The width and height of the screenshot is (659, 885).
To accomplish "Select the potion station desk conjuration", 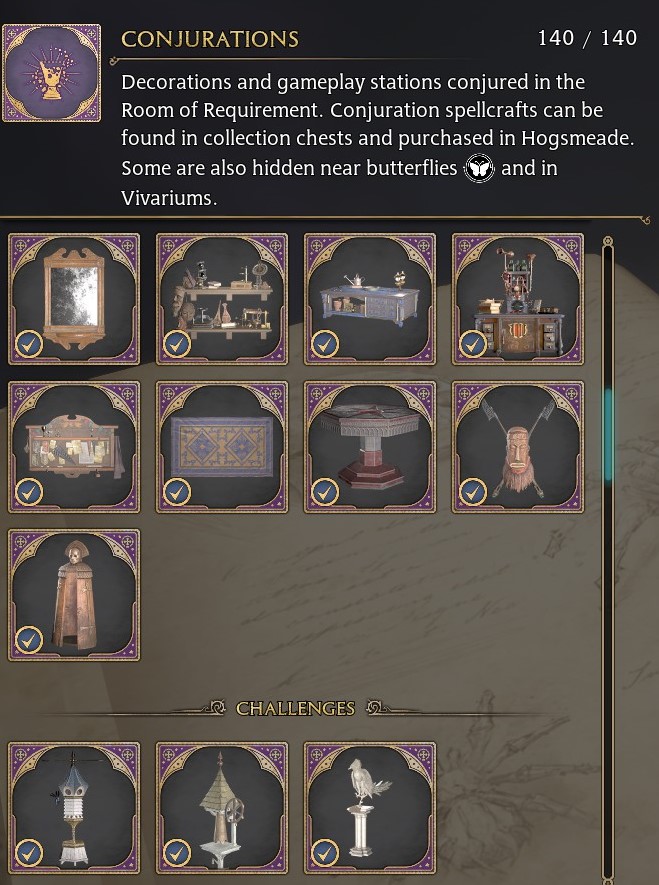I will point(517,299).
